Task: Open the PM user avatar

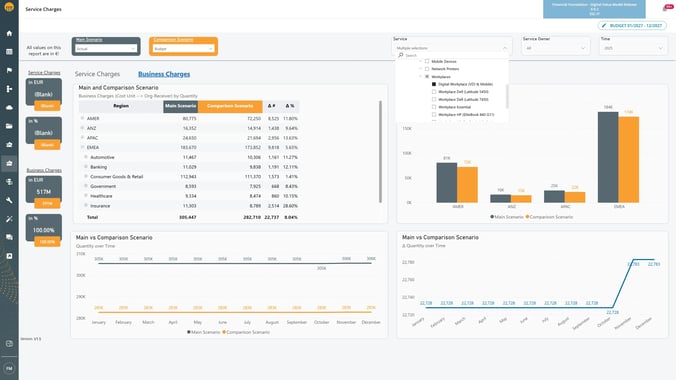Action: (9, 368)
